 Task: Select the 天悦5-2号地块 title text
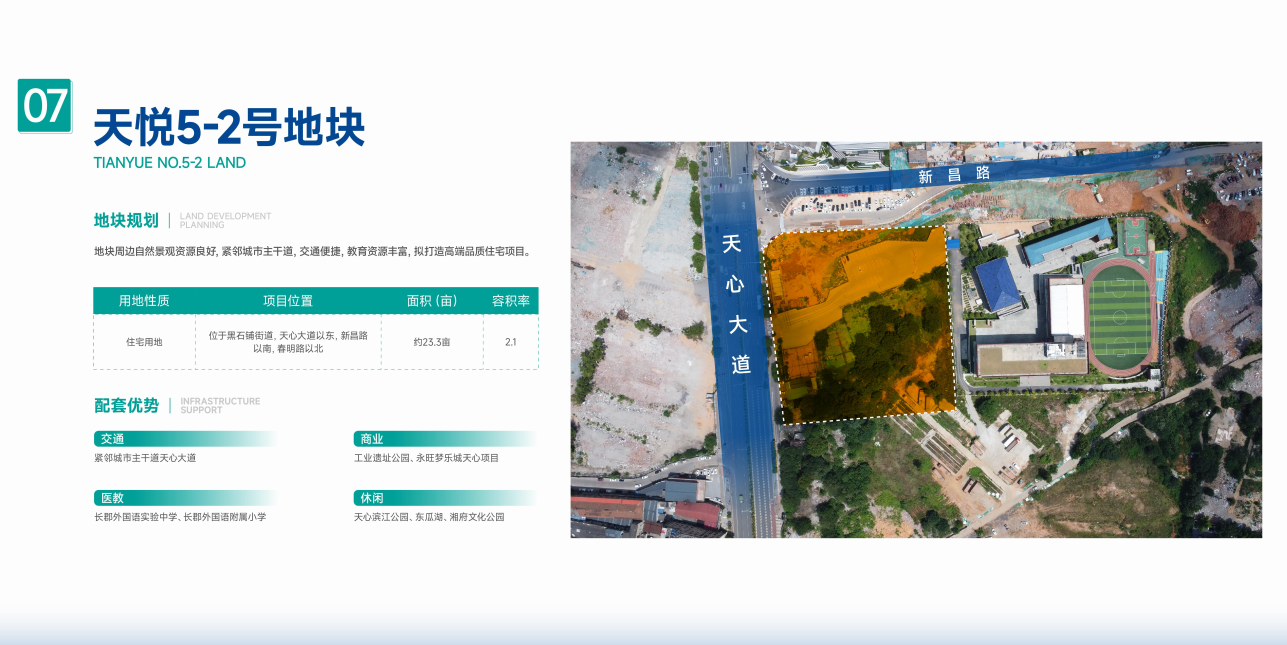229,129
